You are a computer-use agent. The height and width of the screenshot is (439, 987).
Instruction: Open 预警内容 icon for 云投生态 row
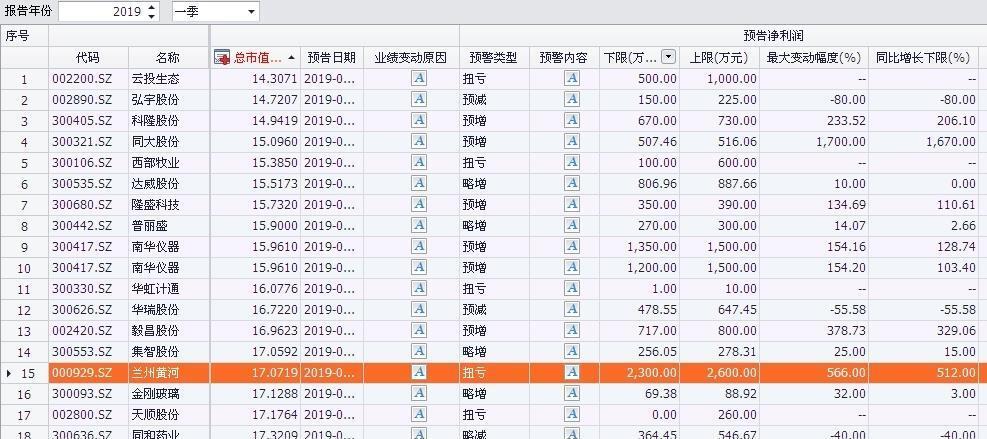coord(572,79)
